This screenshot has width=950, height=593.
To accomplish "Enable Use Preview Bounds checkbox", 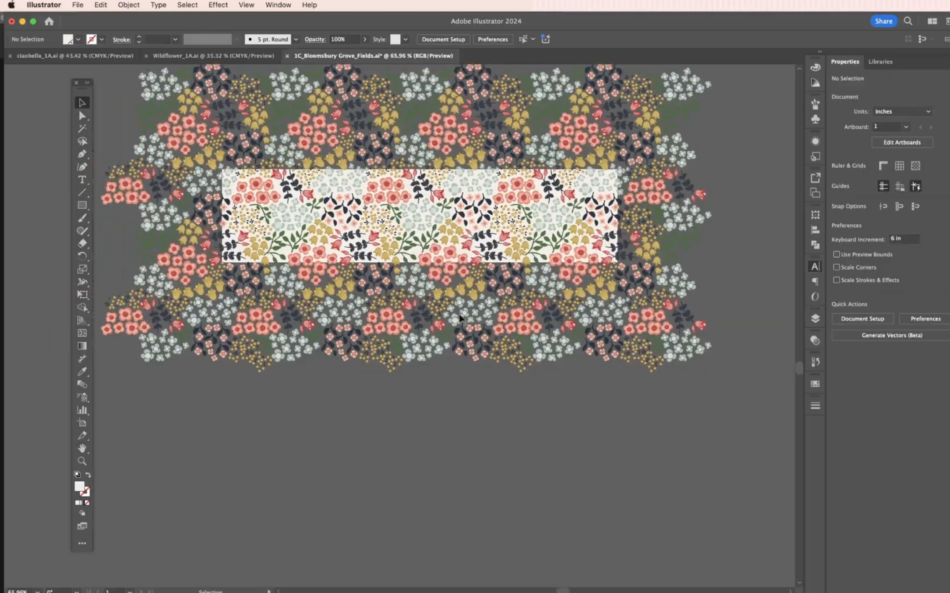I will (x=837, y=254).
